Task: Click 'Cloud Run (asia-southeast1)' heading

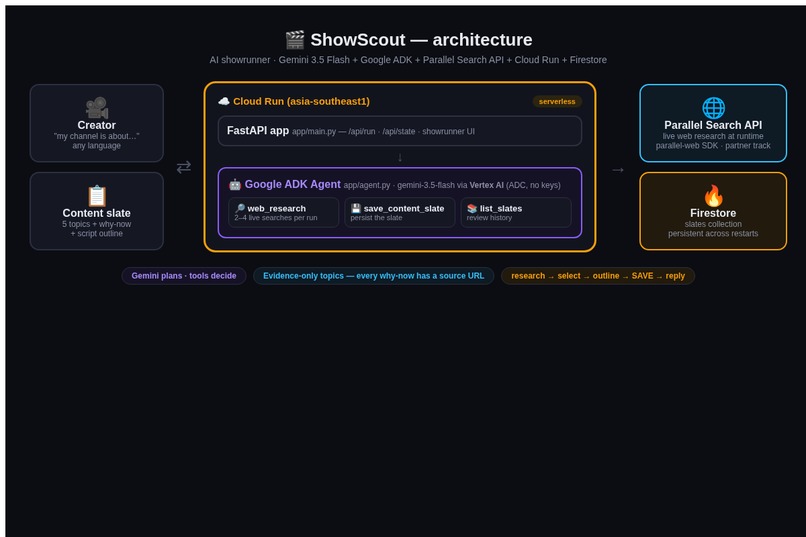Action: click(x=301, y=101)
